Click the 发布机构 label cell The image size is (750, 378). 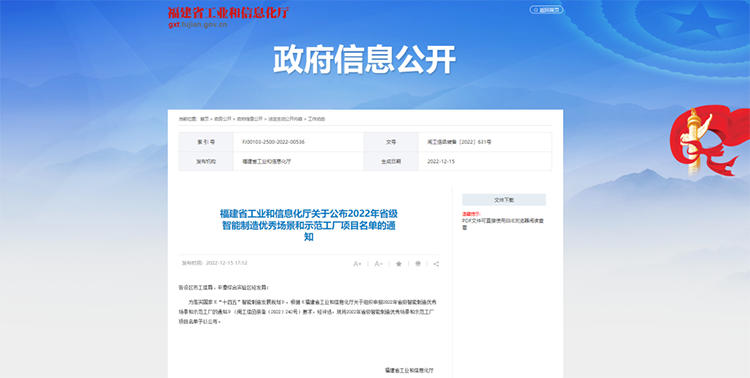206,161
